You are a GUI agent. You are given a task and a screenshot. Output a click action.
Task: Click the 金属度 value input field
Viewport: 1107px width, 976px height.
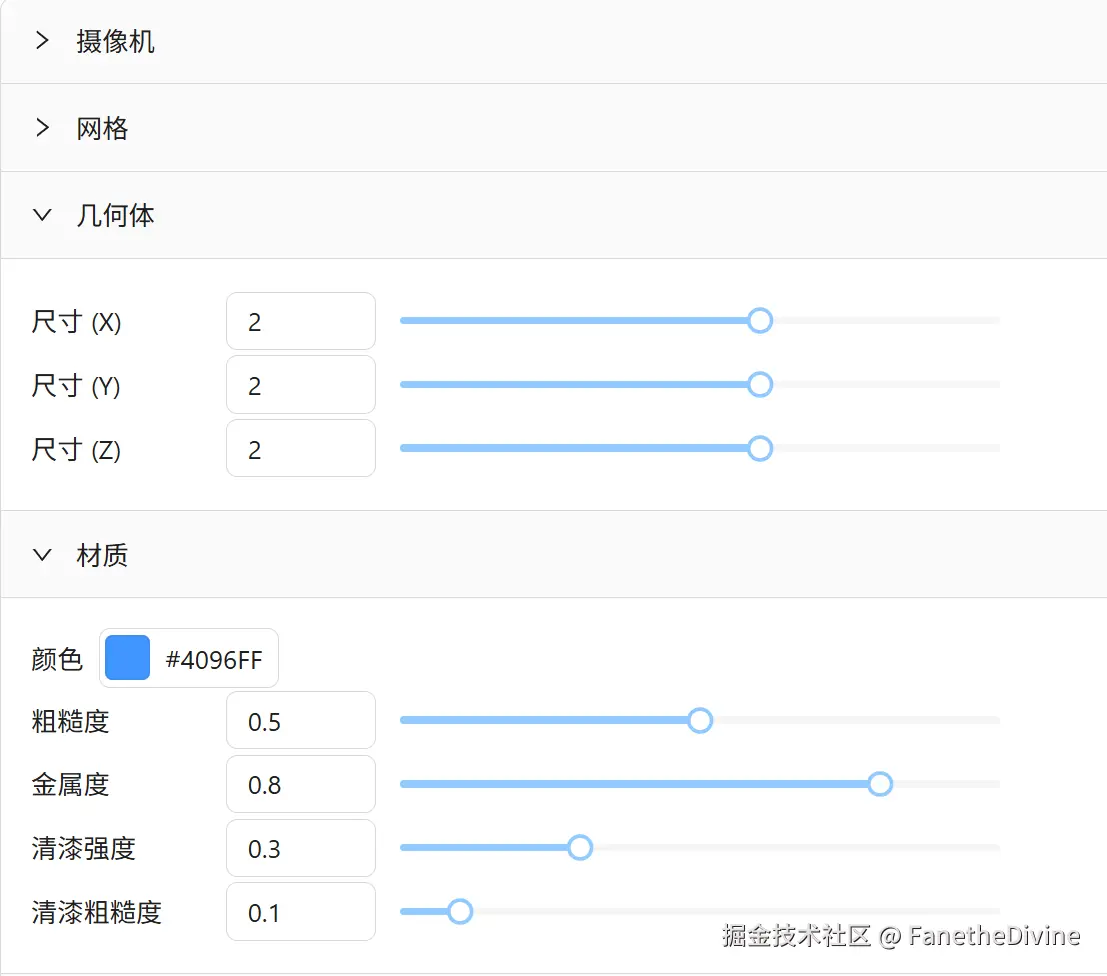301,785
